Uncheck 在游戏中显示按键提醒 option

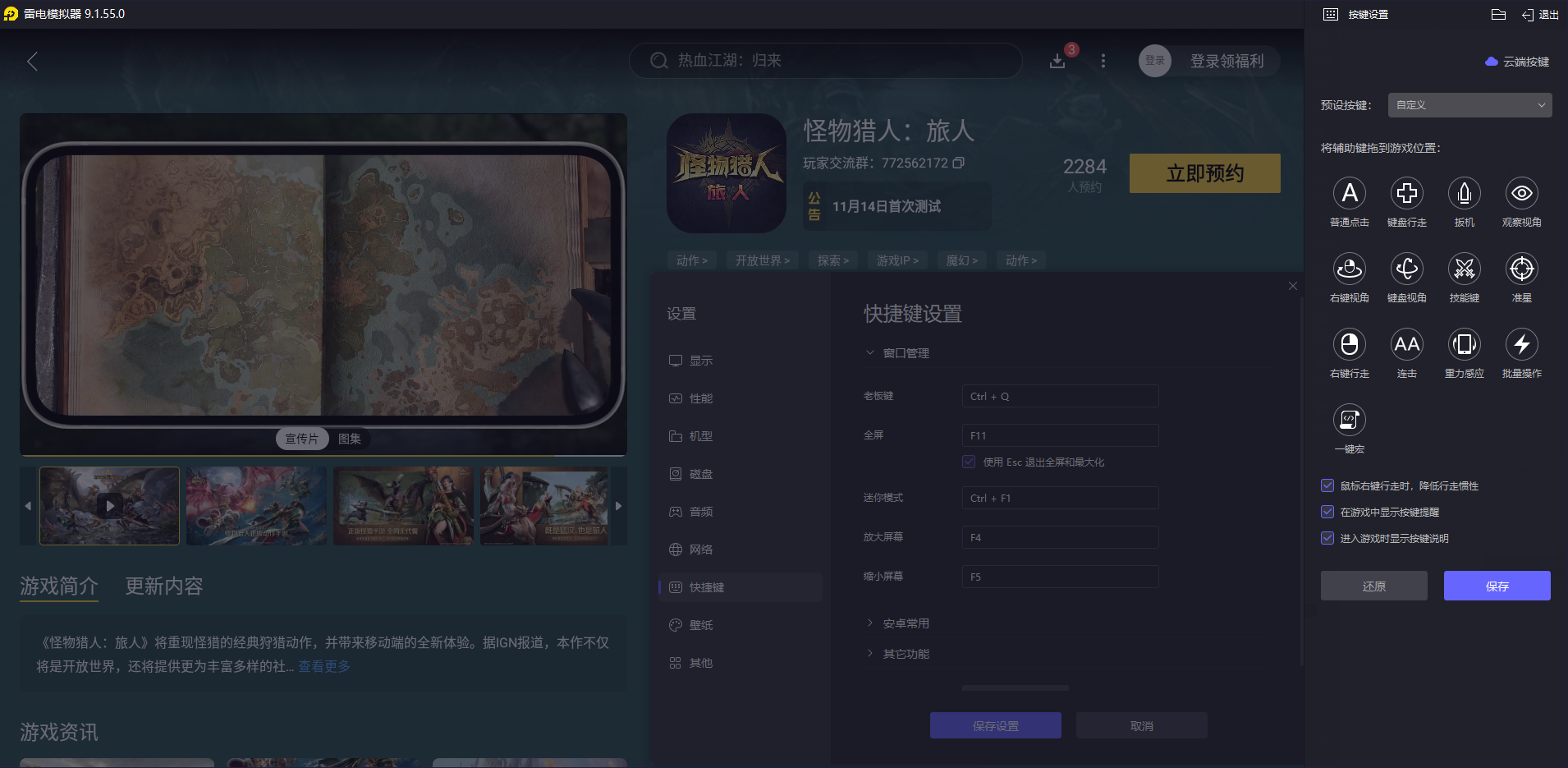tap(1327, 512)
